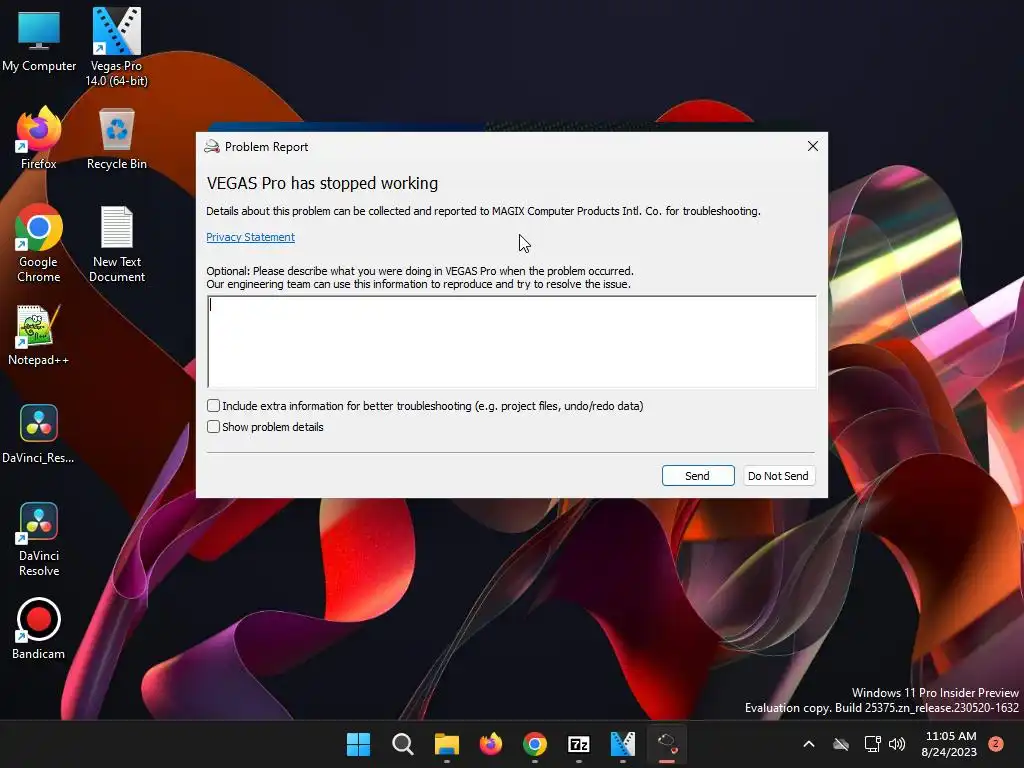This screenshot has width=1024, height=768.
Task: Focus the problem description text box
Action: 512,342
